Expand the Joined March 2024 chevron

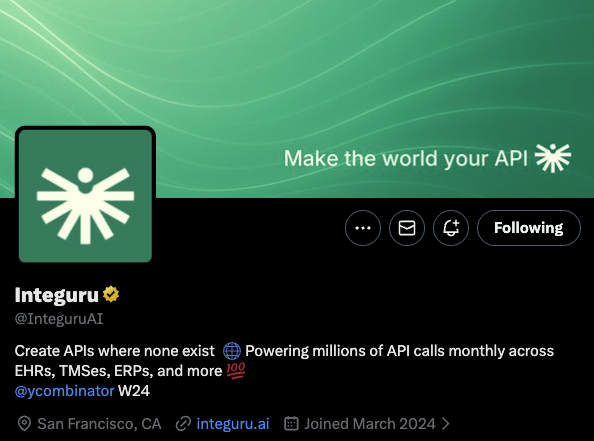[446, 424]
